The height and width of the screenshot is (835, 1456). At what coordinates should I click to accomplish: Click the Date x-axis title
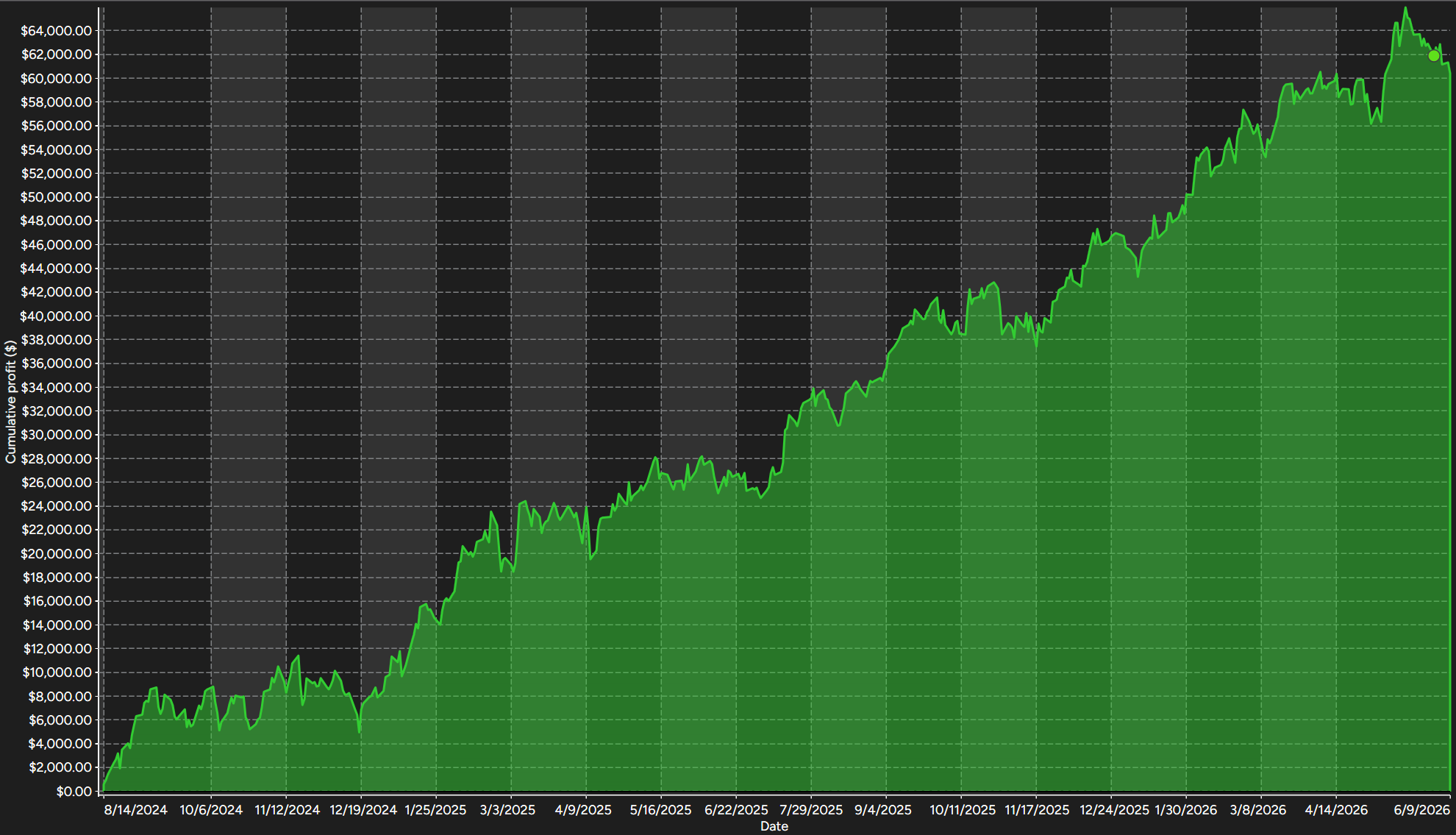pyautogui.click(x=774, y=826)
